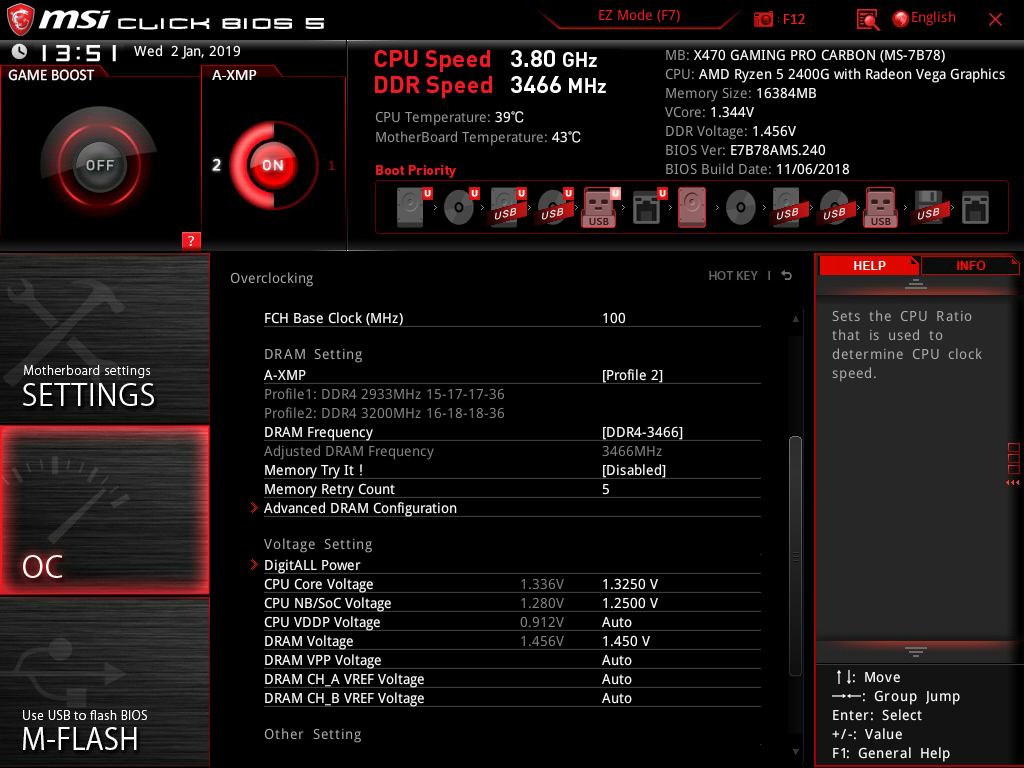Change the DRAM VPP Voltage Auto value
The width and height of the screenshot is (1024, 768).
click(x=616, y=660)
